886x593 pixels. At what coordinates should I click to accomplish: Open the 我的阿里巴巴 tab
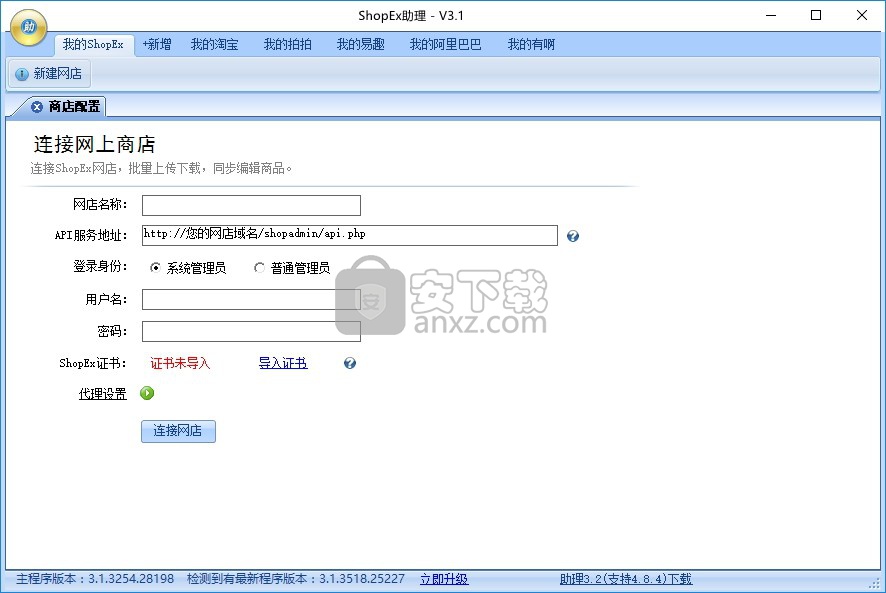click(445, 44)
